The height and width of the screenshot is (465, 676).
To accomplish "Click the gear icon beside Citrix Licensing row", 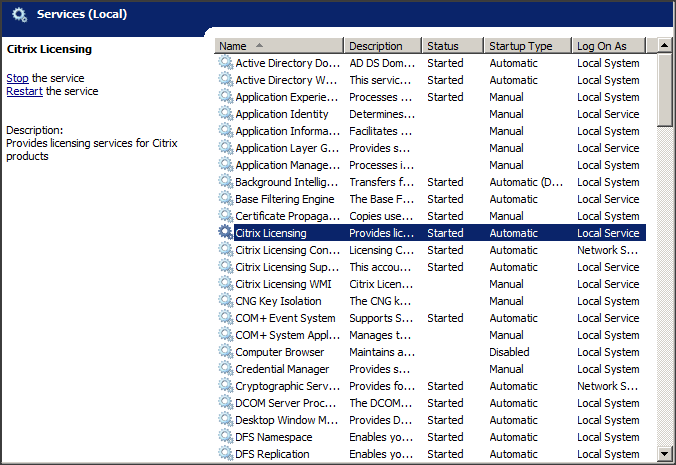I will [x=225, y=233].
